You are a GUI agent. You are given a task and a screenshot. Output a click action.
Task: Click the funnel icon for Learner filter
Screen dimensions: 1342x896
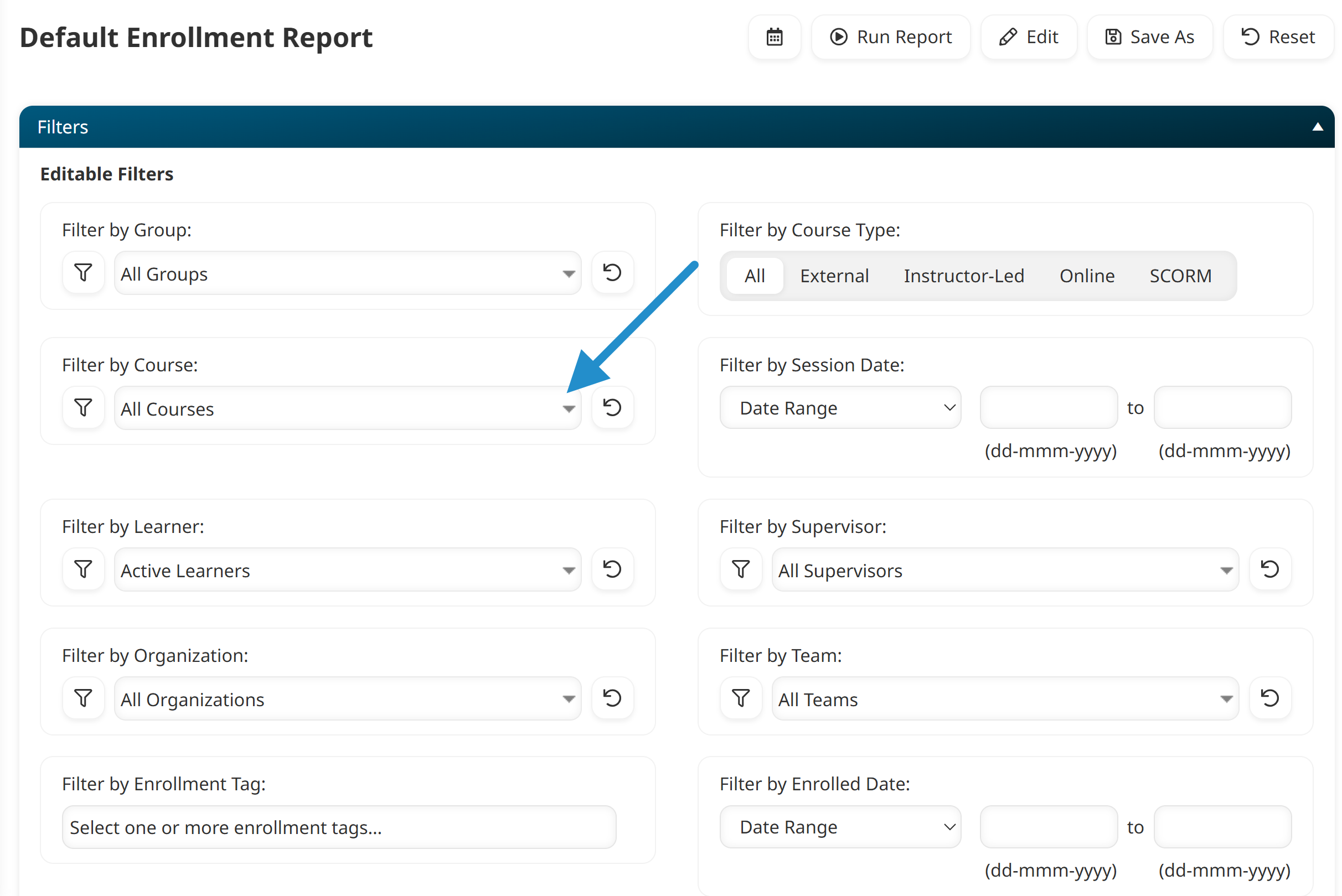click(84, 569)
